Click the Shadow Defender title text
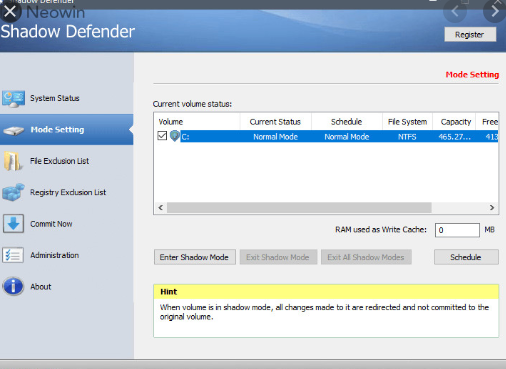This screenshot has height=369, width=506. point(68,32)
